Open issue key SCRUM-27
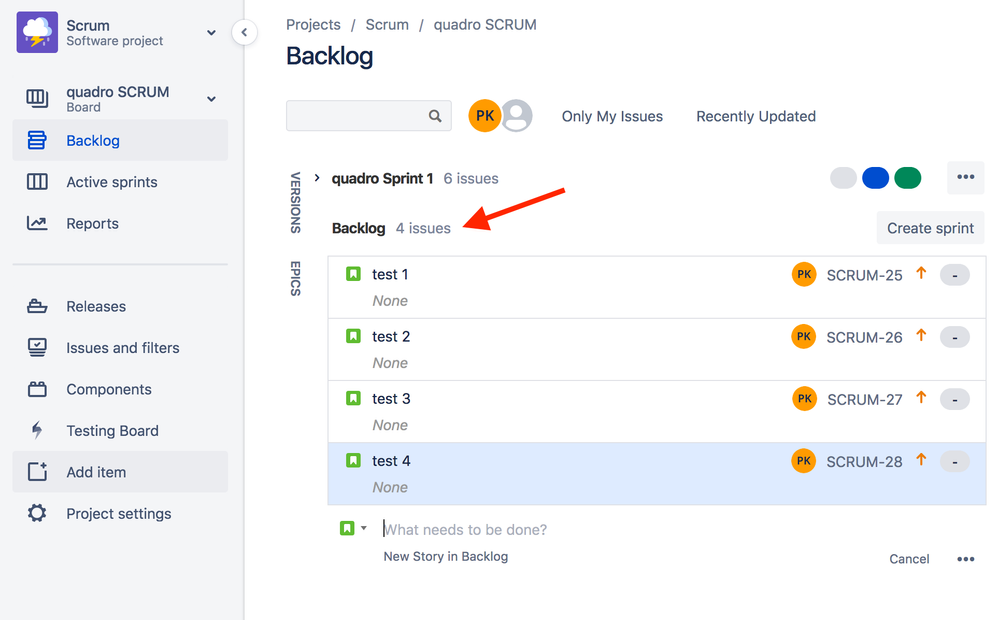Image resolution: width=998 pixels, height=620 pixels. point(864,400)
